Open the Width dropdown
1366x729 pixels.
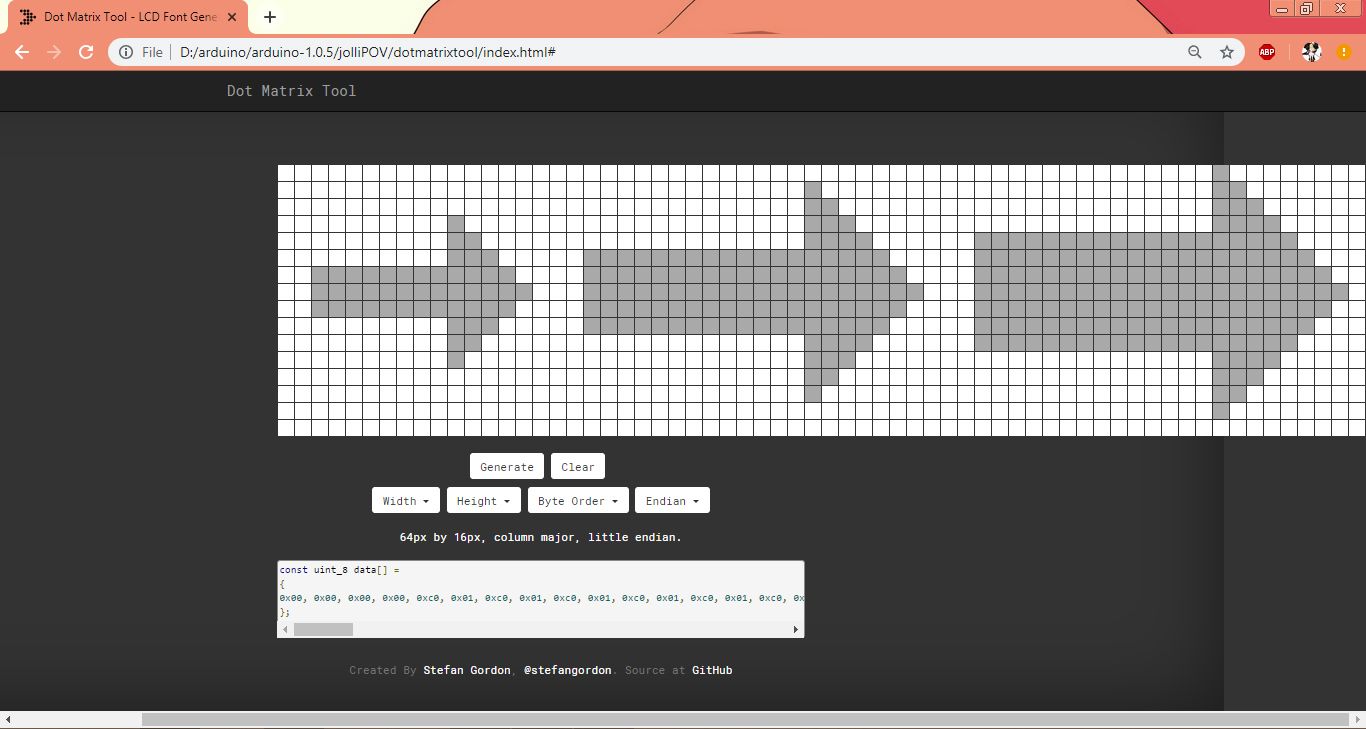405,501
